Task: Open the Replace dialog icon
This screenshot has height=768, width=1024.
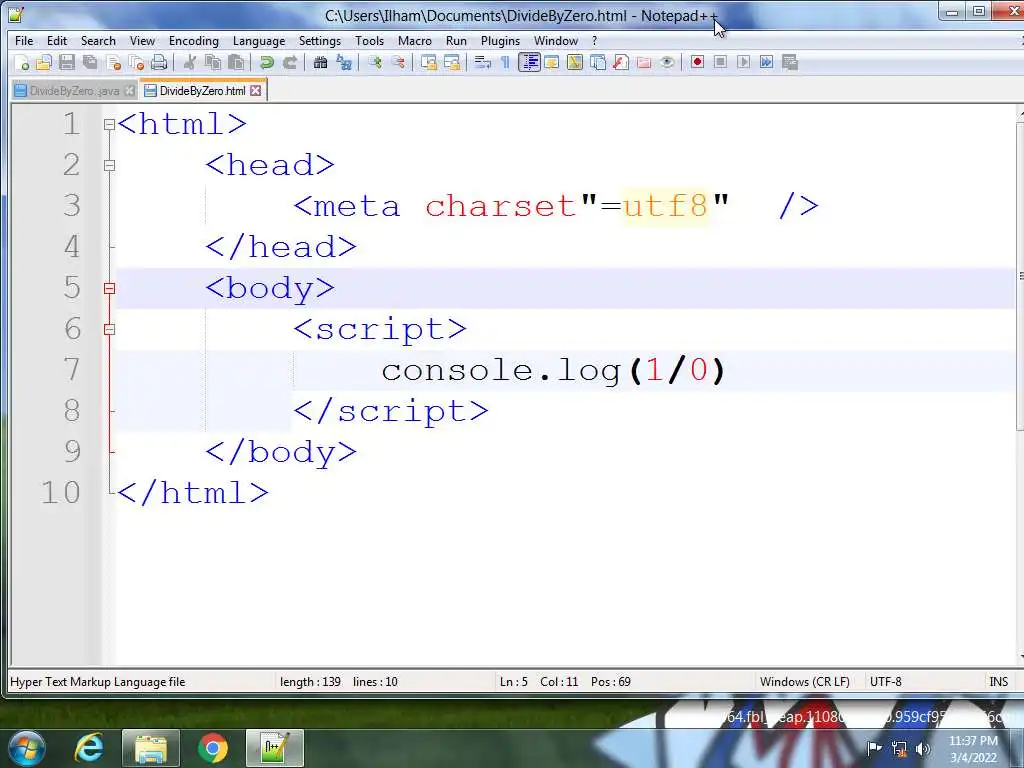Action: pyautogui.click(x=344, y=63)
